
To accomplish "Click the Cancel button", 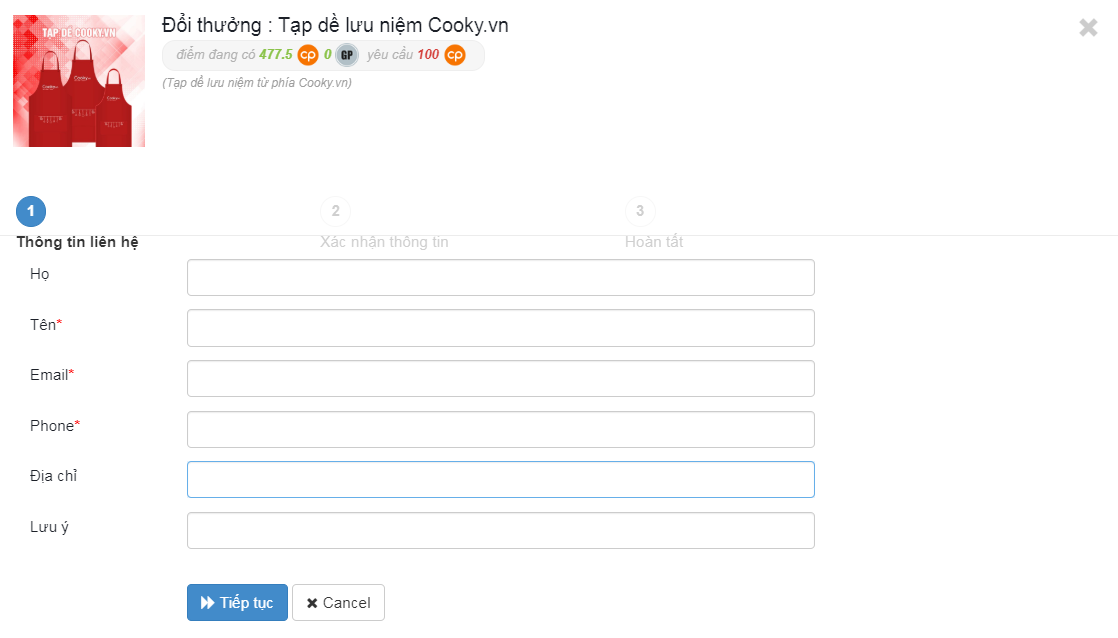I will click(338, 602).
